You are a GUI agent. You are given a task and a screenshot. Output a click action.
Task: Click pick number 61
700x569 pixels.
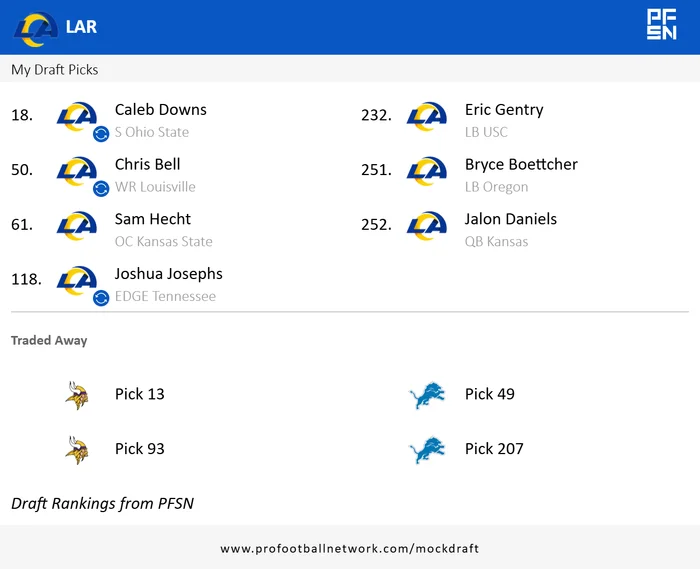click(x=22, y=224)
